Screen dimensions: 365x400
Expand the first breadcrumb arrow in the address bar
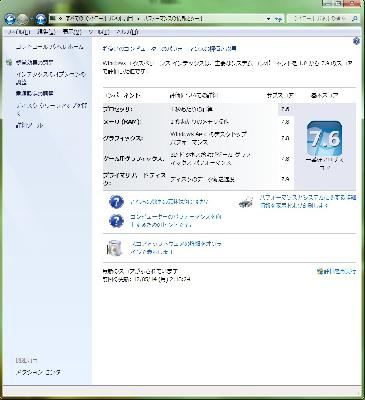[x=60, y=19]
